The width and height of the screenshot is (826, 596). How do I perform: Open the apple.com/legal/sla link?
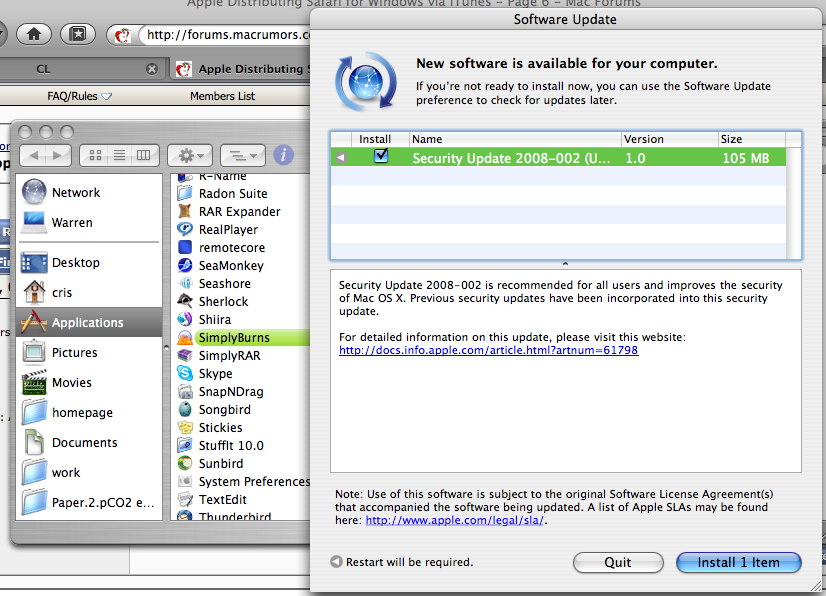click(x=455, y=520)
